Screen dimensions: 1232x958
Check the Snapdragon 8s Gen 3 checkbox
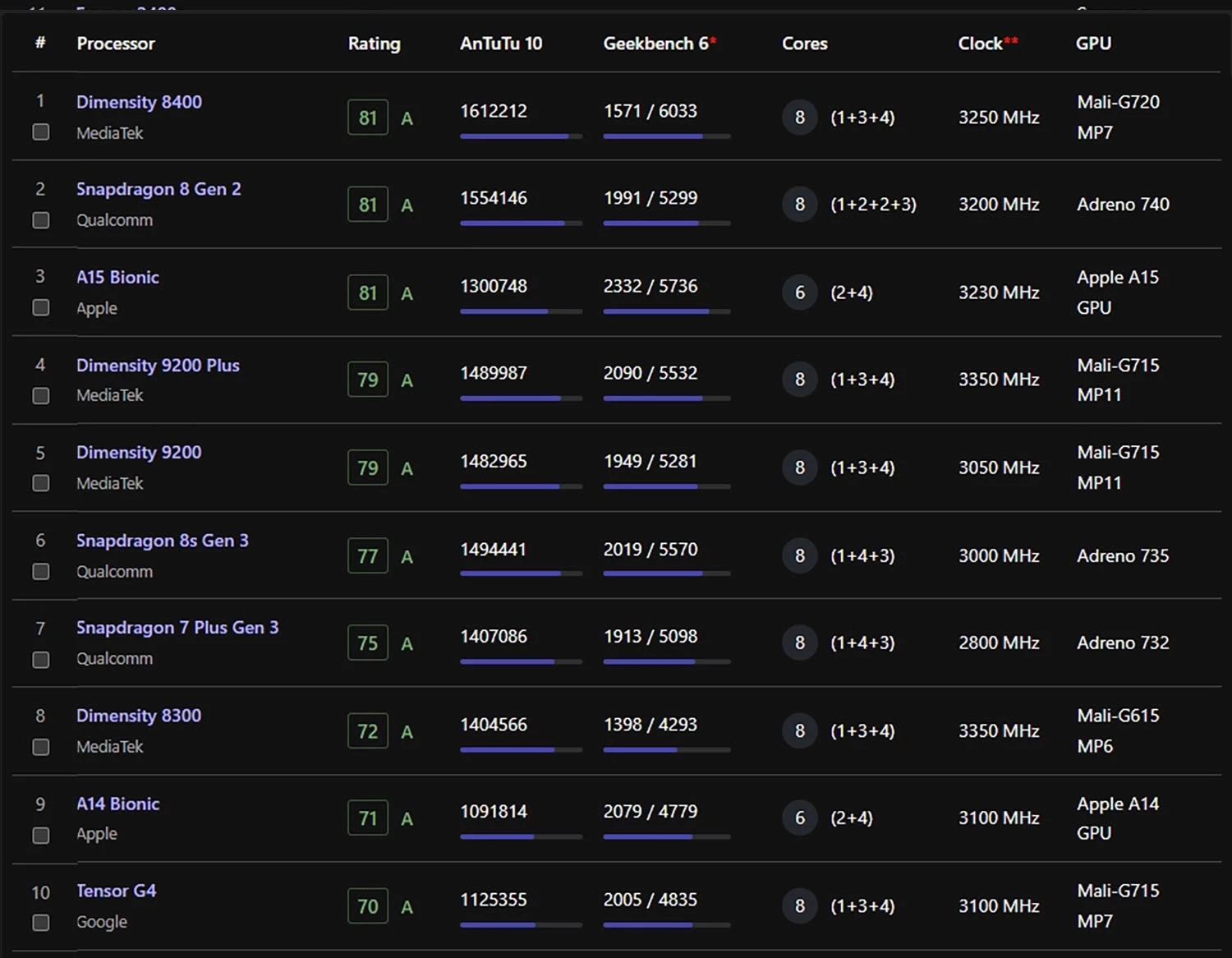tap(40, 571)
